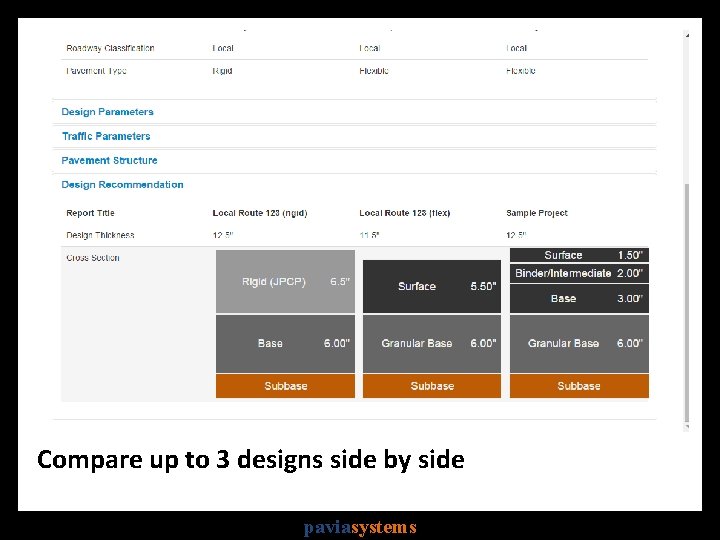Click the 'Report Title' row label

[x=90, y=213]
